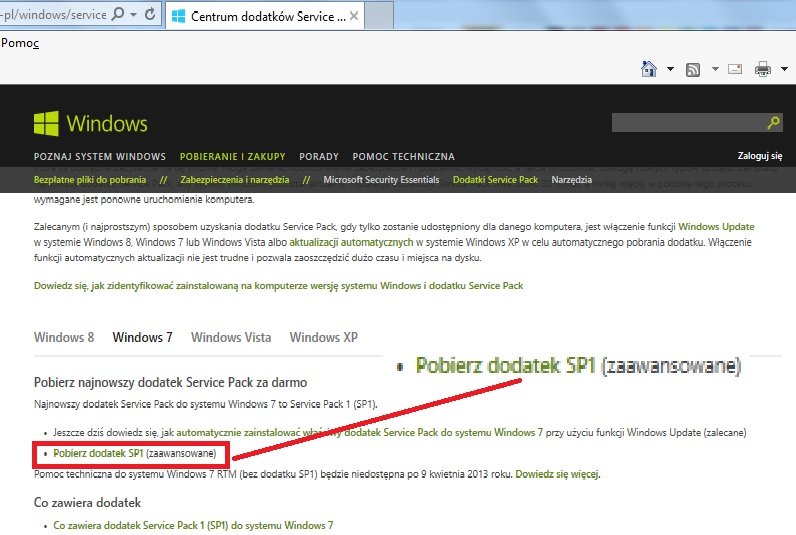
Task: Click the Home icon in the IE toolbar
Action: tap(649, 69)
